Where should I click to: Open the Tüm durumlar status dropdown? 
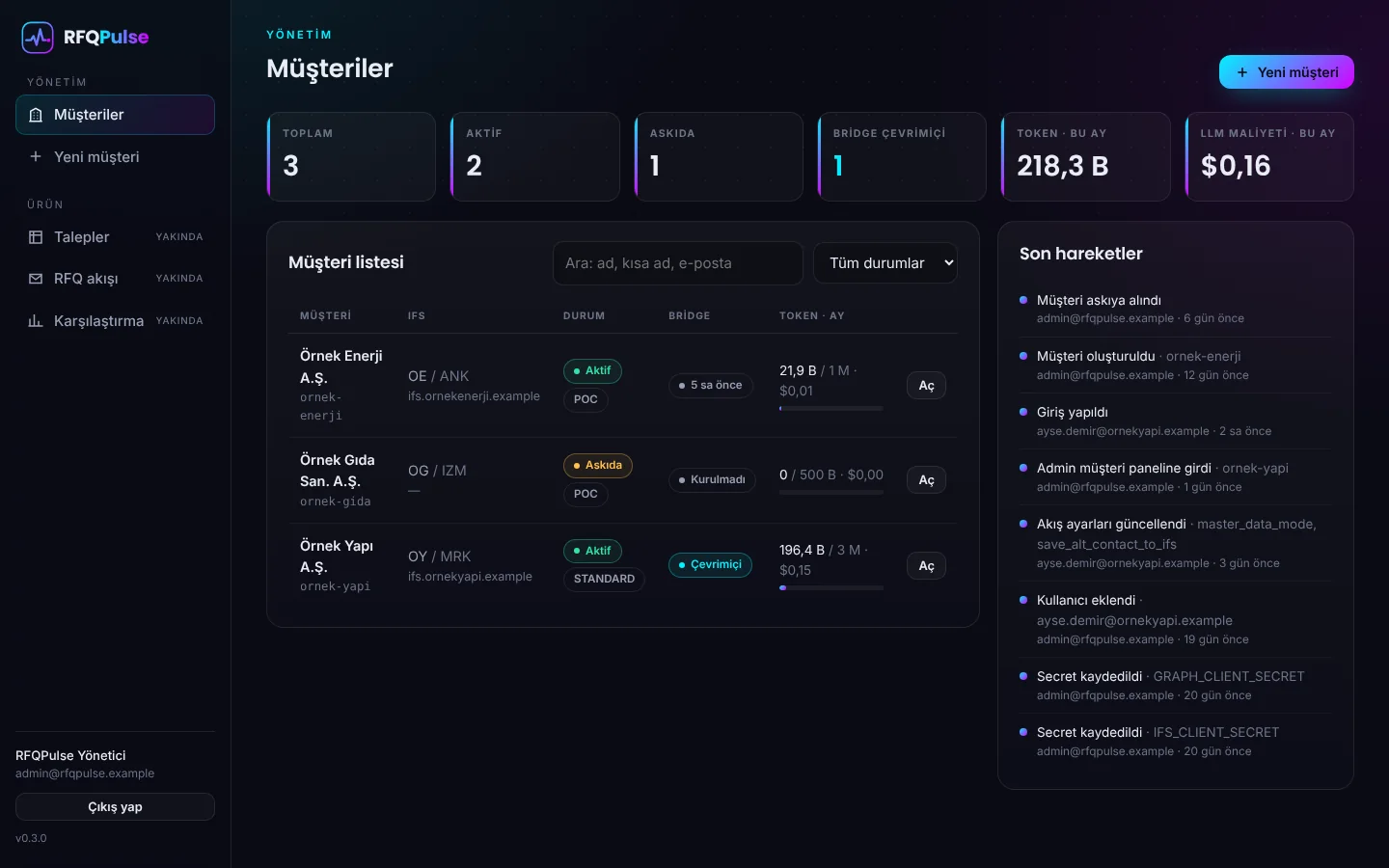(x=885, y=263)
